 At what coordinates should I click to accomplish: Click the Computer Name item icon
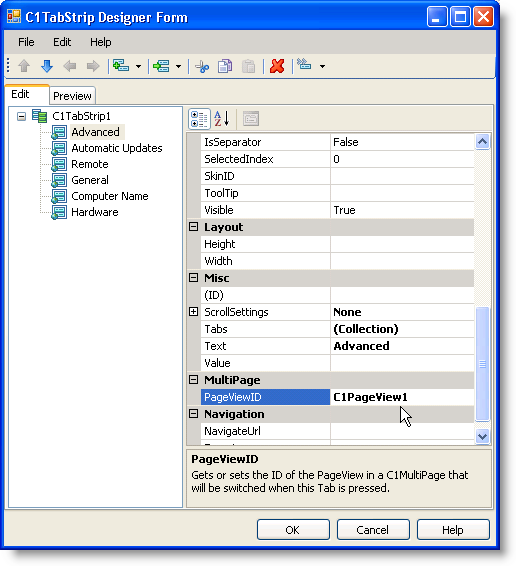click(59, 196)
